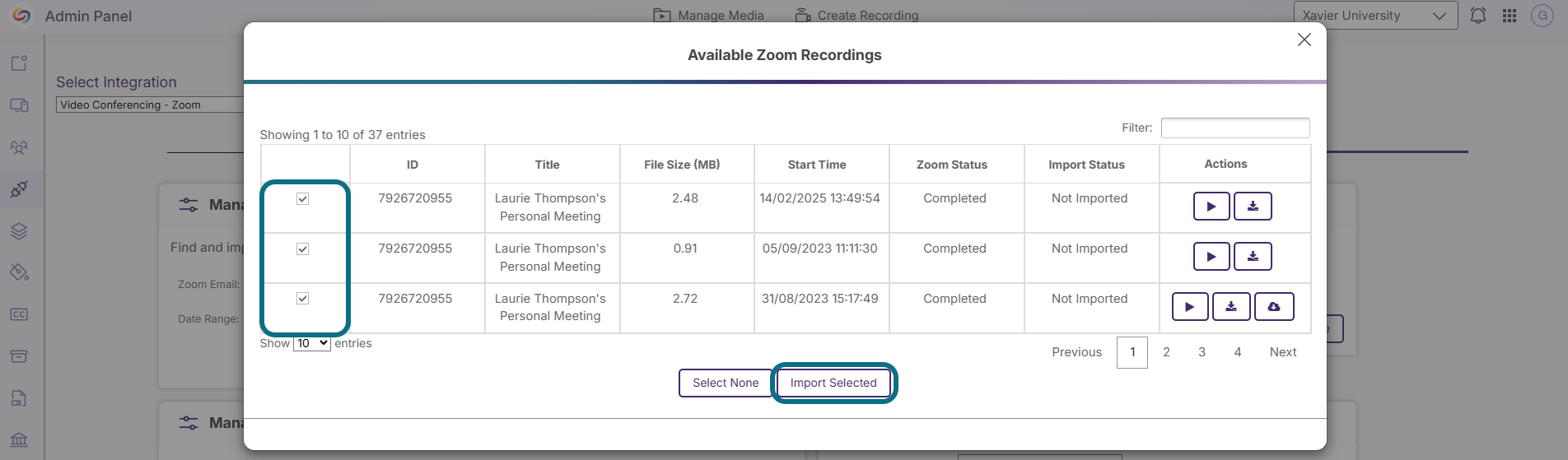
Task: Open the notifications bell
Action: coord(1478,16)
